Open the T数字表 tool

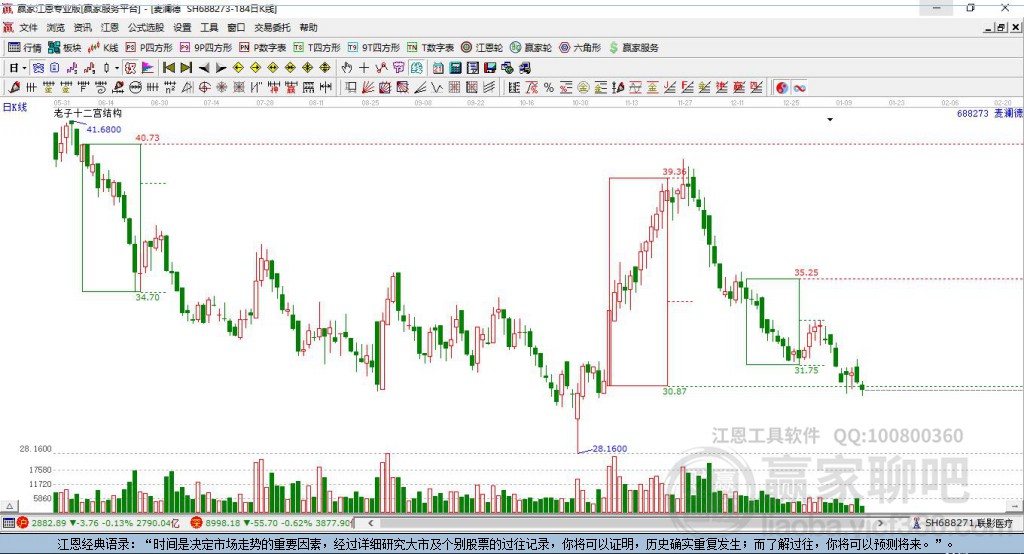(430, 48)
